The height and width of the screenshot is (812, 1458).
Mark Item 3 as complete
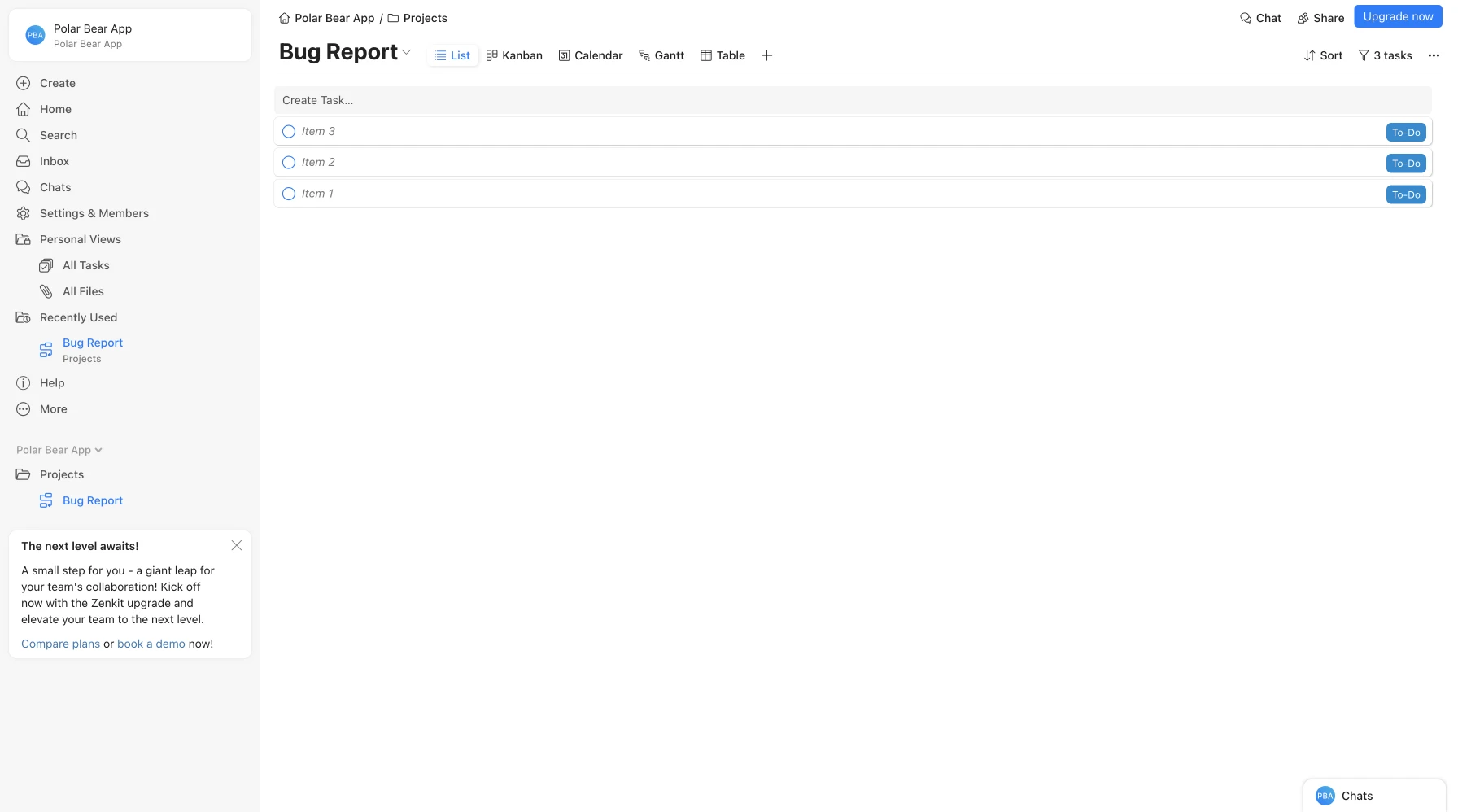click(x=289, y=132)
